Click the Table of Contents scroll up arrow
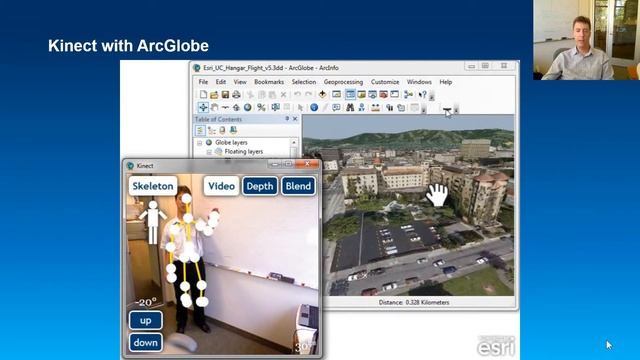This screenshot has width=640, height=360. click(294, 142)
